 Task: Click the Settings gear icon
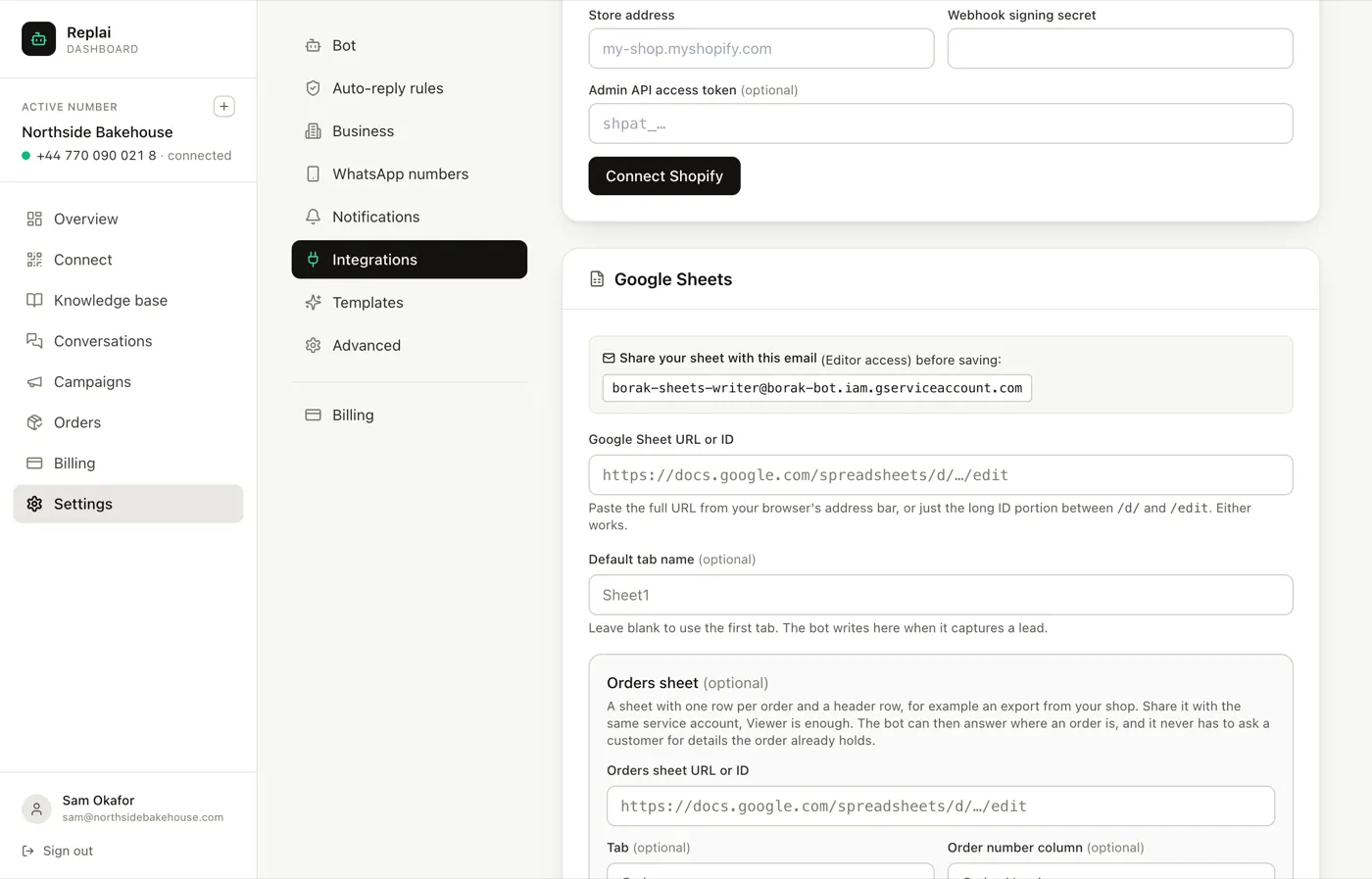[x=34, y=504]
